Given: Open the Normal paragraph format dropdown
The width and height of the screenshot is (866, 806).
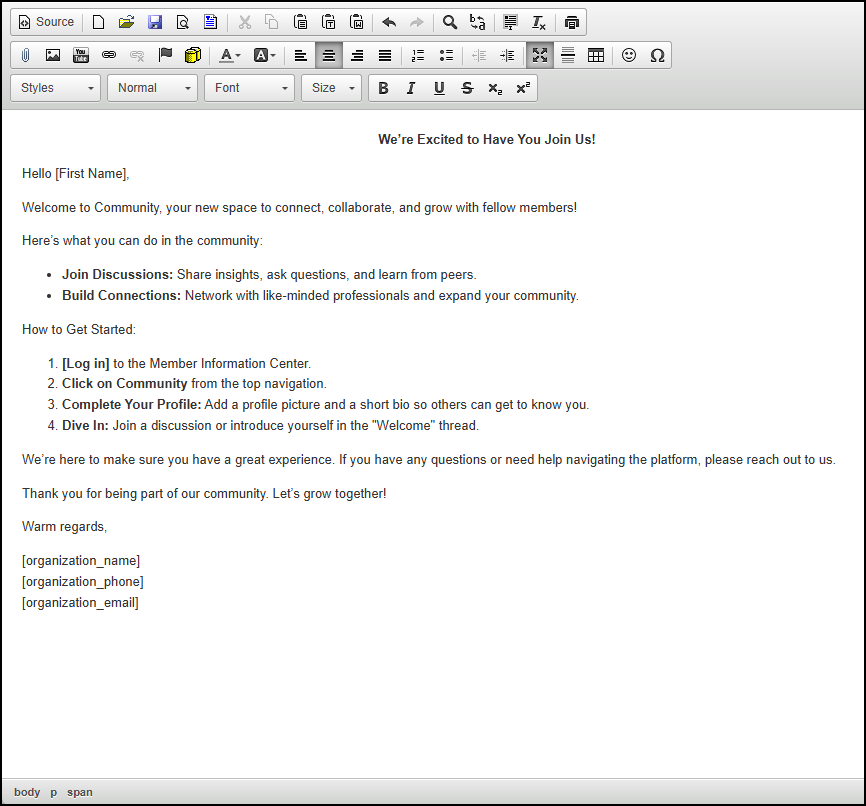Looking at the screenshot, I should coord(152,88).
